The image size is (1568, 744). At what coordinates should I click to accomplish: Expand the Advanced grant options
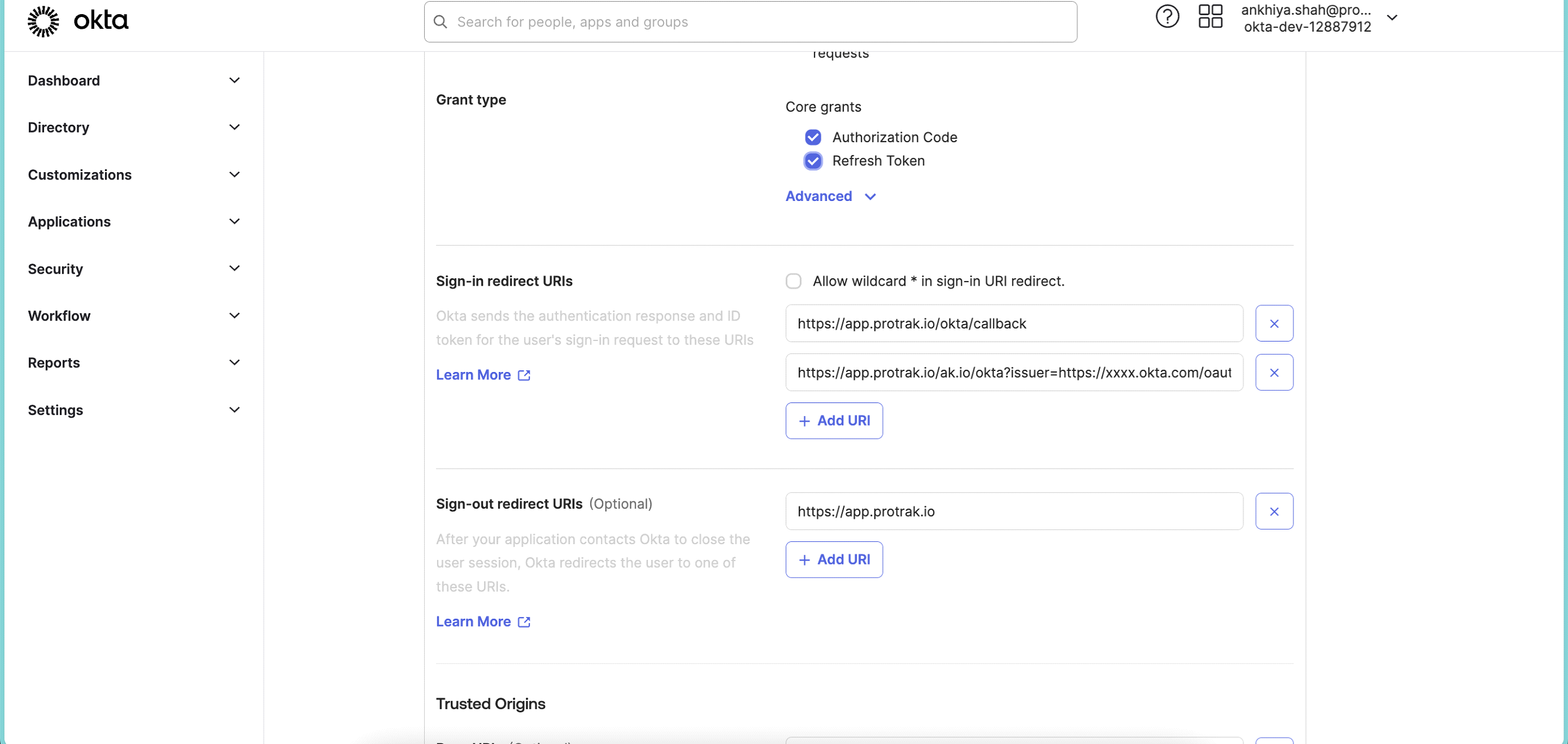pyautogui.click(x=831, y=196)
